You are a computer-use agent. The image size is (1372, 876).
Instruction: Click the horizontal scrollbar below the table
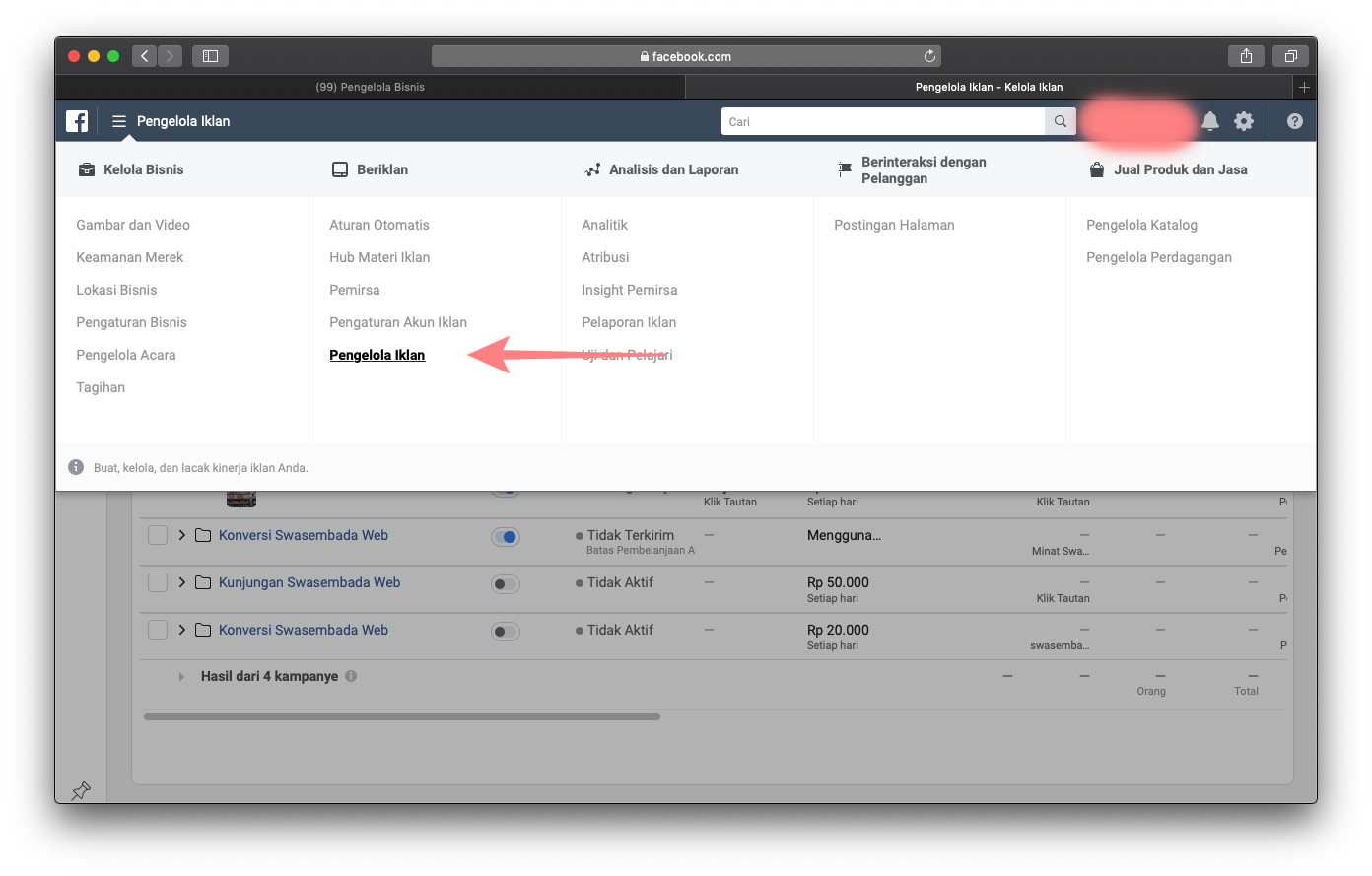[402, 716]
